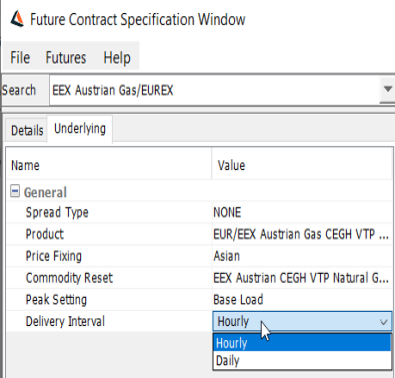The width and height of the screenshot is (395, 378).
Task: Select Daily from the dropdown list
Action: click(302, 360)
